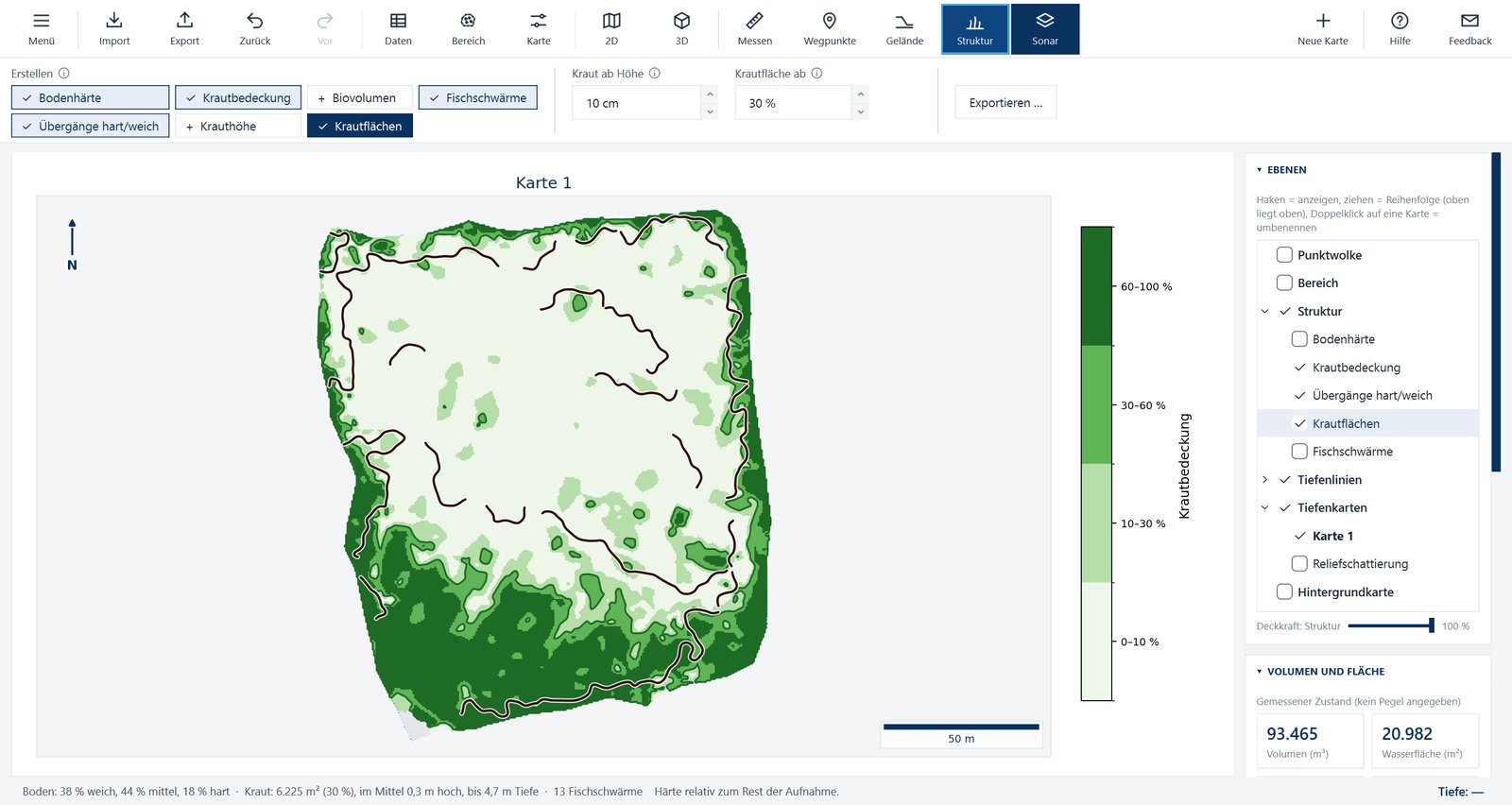Image resolution: width=1512 pixels, height=805 pixels.
Task: Click info icon next to Erstellen
Action: coord(64,74)
